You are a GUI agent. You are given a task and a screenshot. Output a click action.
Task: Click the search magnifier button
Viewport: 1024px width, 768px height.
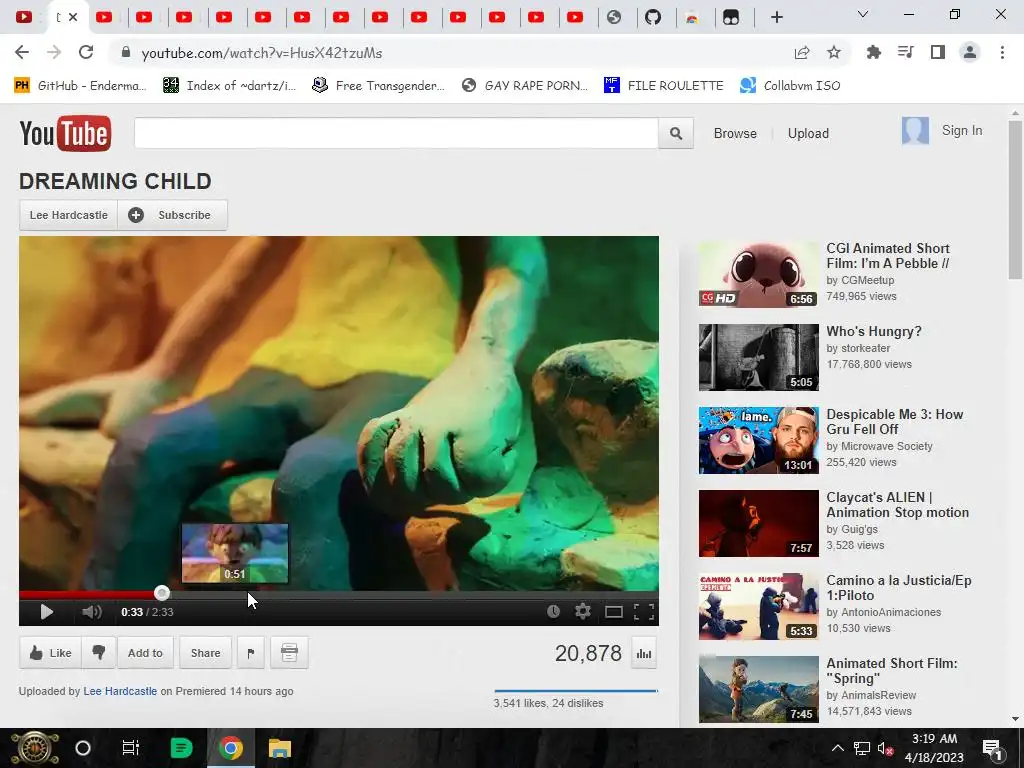pos(676,133)
